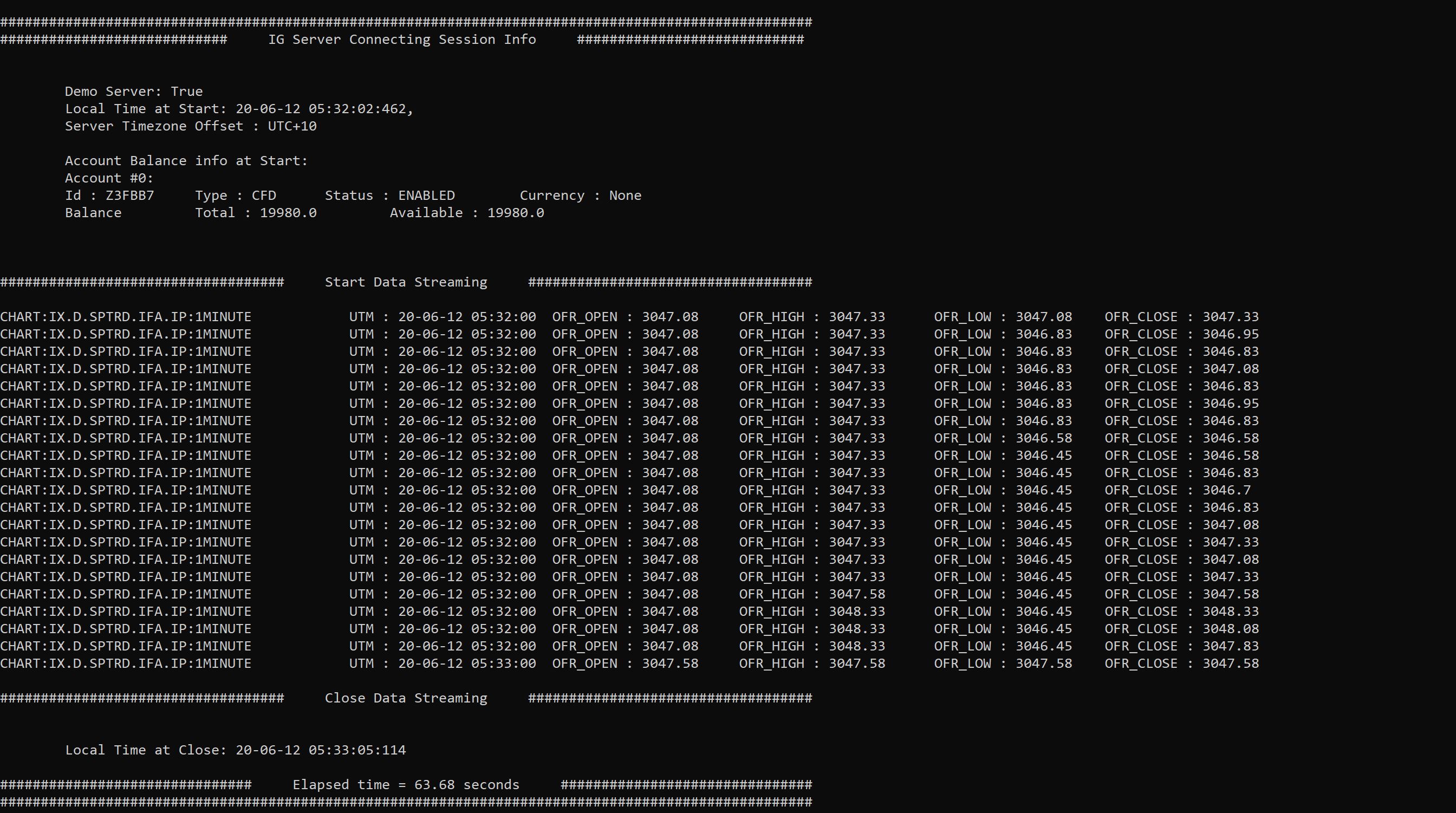Click the 'Close Data Streaming' header text
1456x813 pixels.
coord(406,698)
